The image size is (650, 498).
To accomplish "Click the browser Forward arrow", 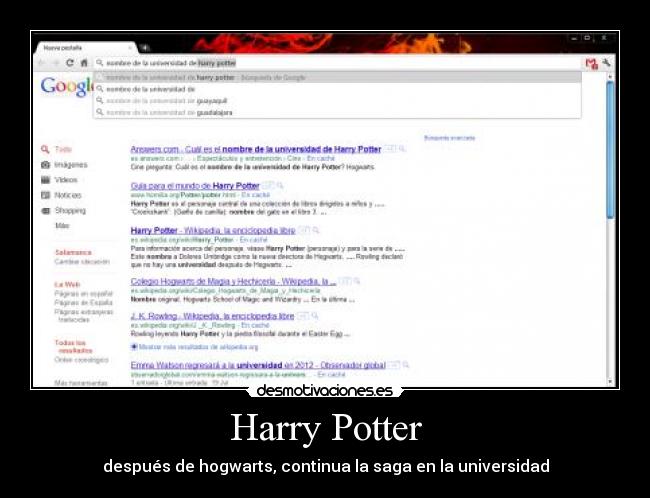I will [56, 63].
